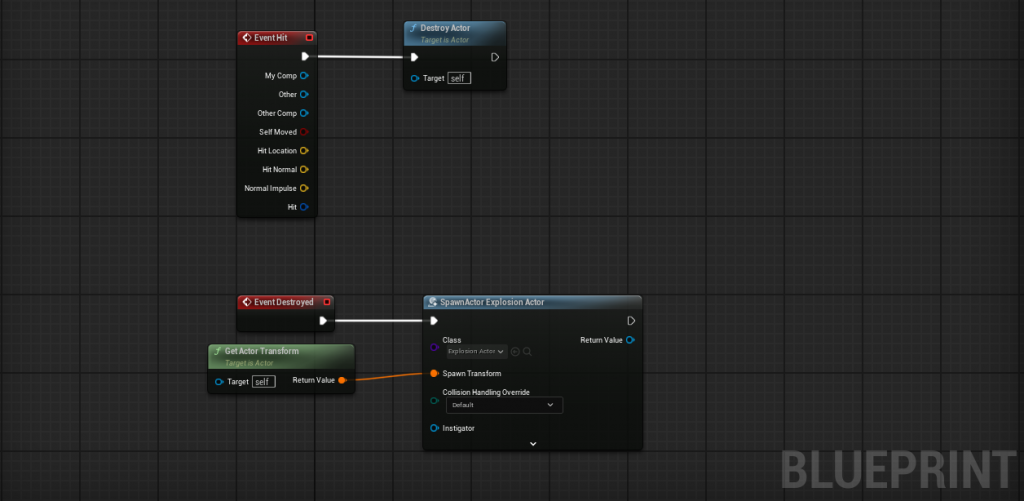Open the Explosion Actor class dropdown

tap(476, 351)
